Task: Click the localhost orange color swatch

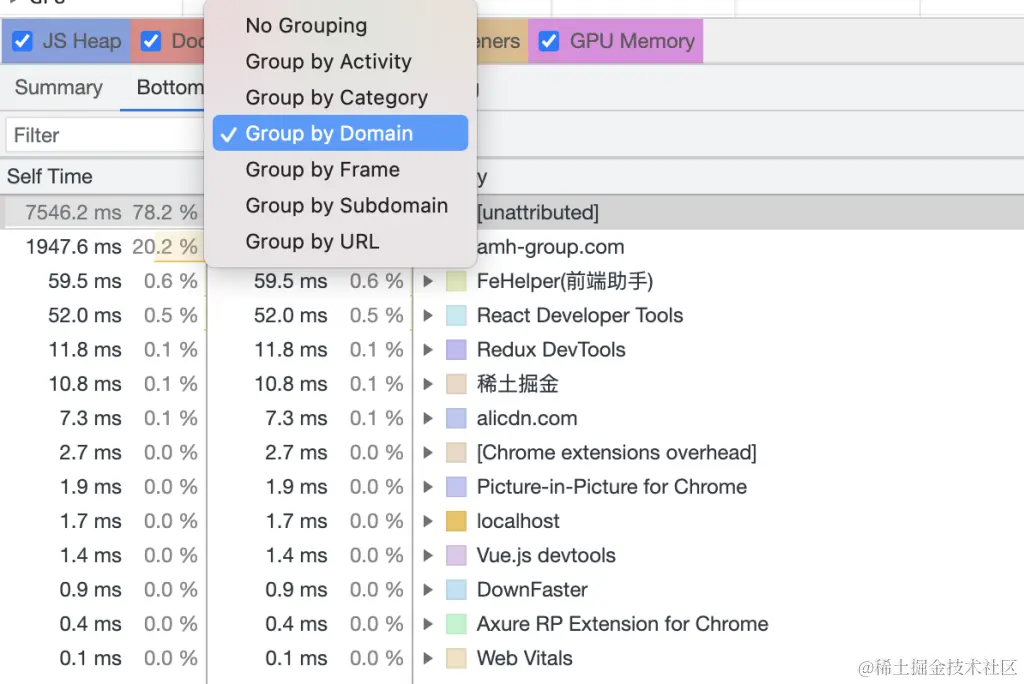Action: click(456, 522)
